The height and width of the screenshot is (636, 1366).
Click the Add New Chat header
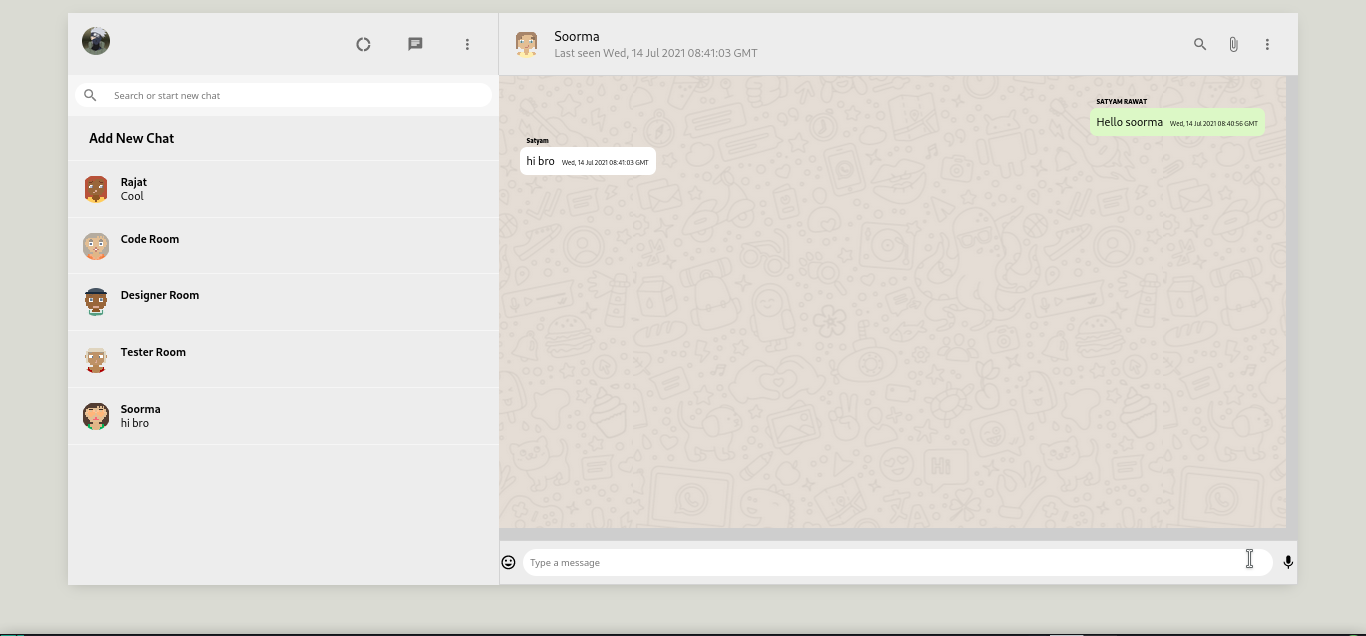pos(131,138)
